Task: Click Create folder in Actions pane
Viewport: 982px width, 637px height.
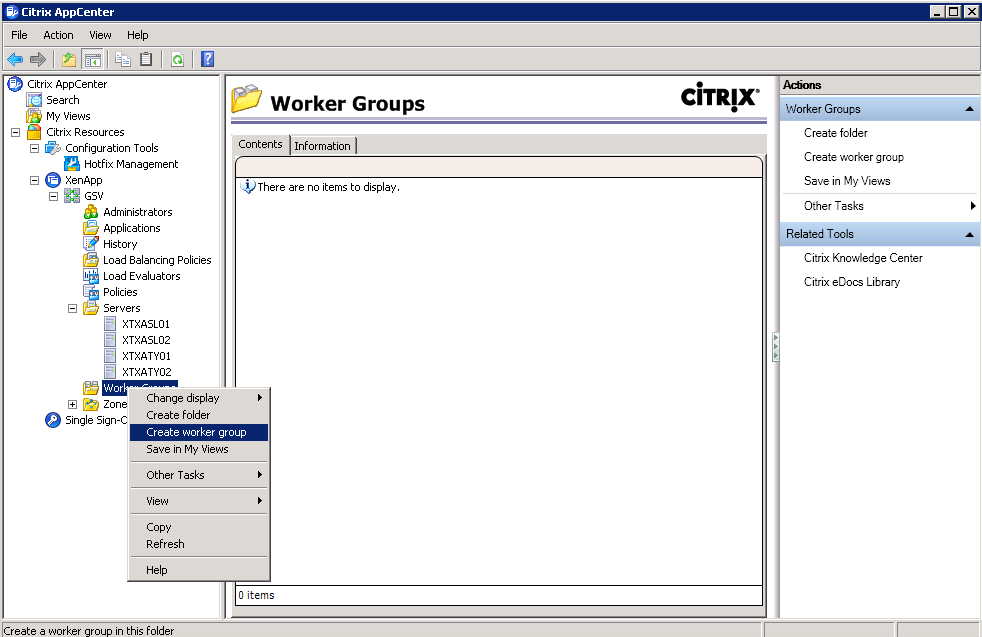Action: [835, 133]
